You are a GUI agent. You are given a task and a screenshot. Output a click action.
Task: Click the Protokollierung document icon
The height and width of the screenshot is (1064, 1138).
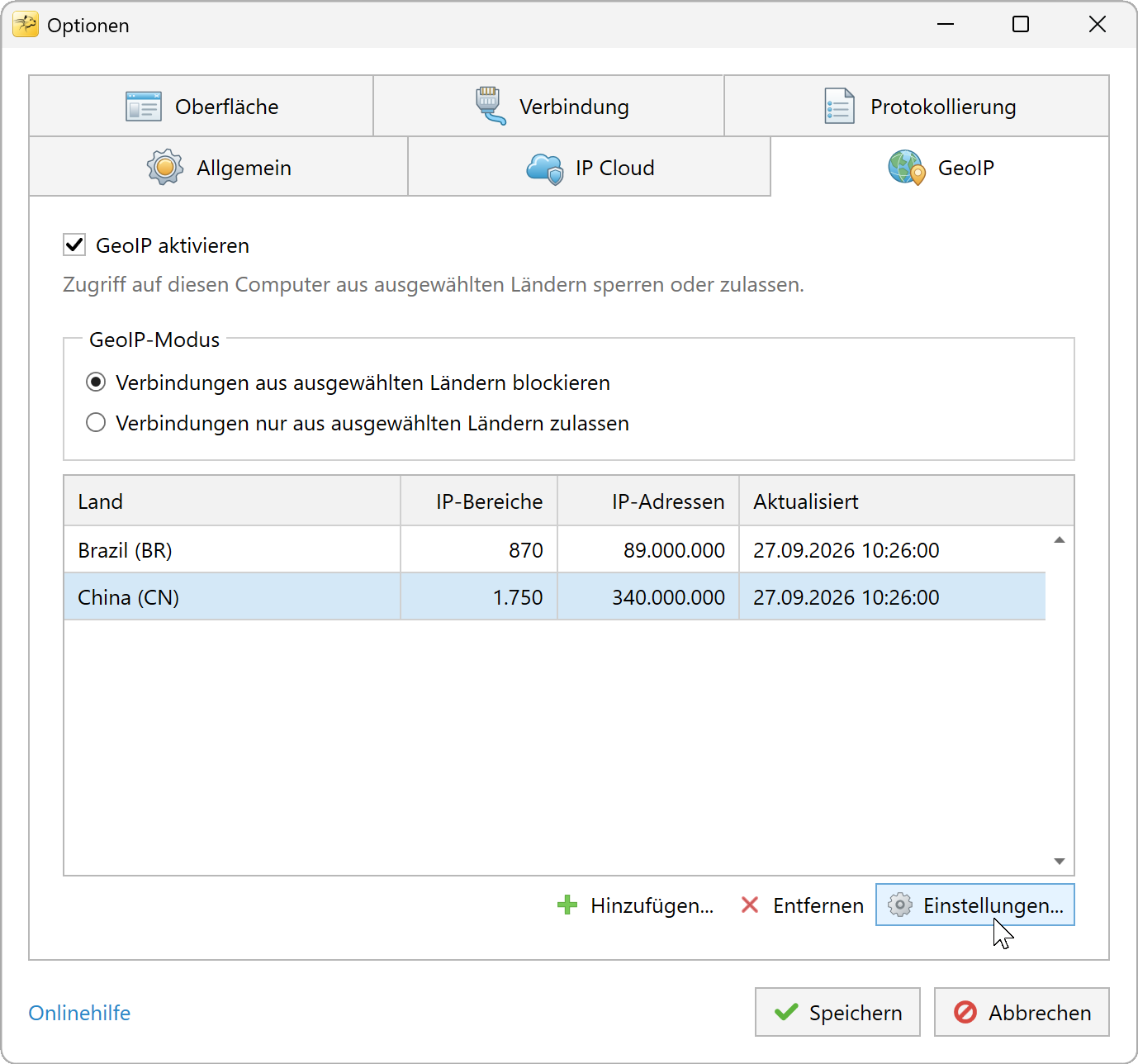tap(840, 106)
